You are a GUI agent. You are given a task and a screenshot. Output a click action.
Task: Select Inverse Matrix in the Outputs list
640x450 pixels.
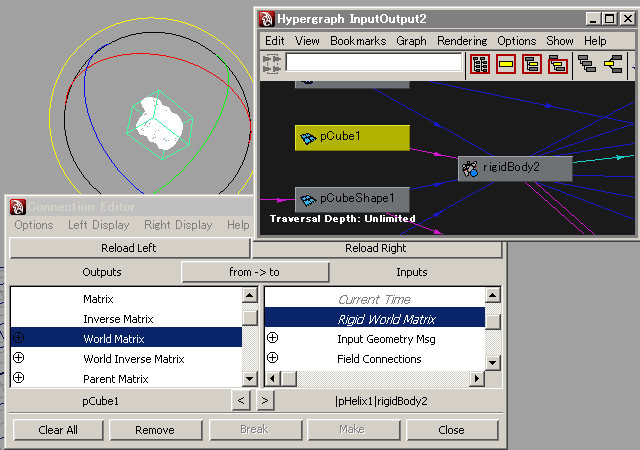click(127, 319)
